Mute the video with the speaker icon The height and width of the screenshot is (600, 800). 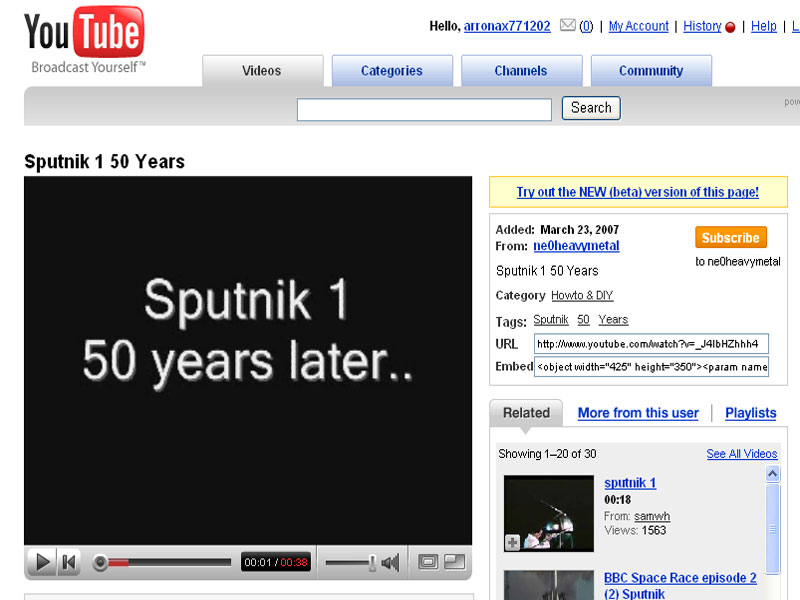click(390, 563)
